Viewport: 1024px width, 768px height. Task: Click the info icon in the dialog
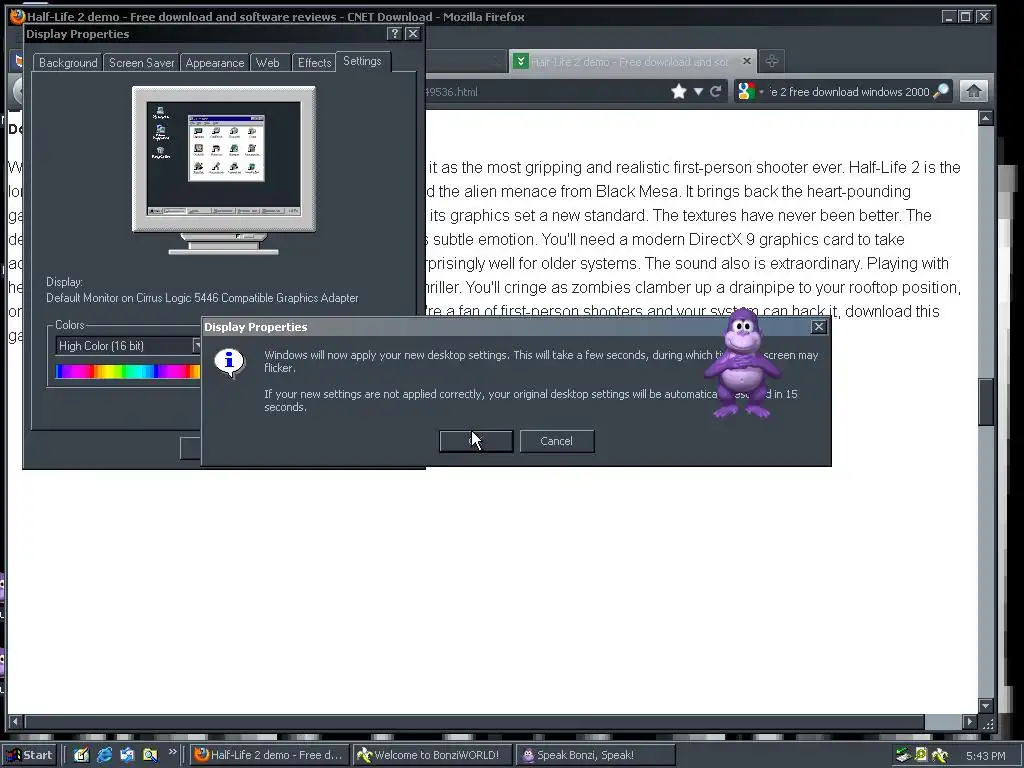click(x=229, y=363)
